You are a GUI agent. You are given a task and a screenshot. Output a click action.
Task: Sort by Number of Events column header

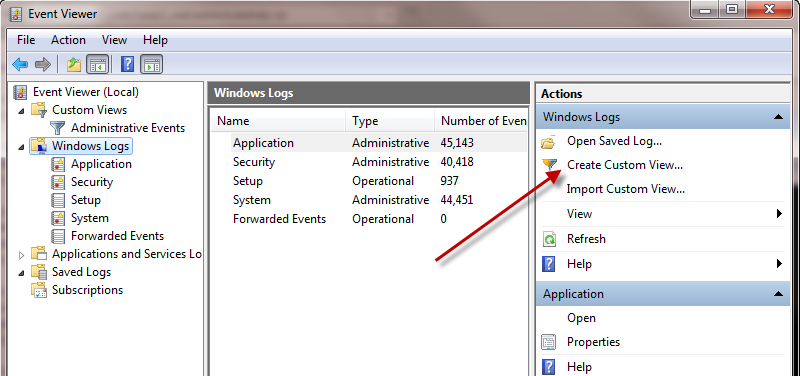[x=481, y=121]
